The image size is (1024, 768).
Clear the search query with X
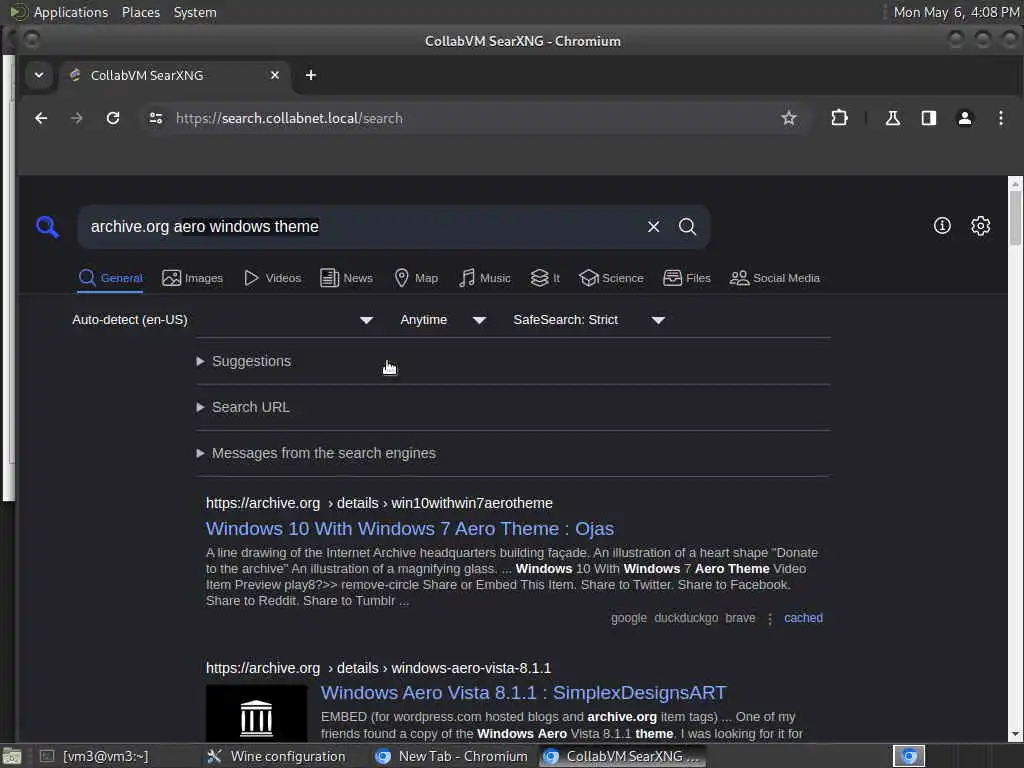pos(653,227)
